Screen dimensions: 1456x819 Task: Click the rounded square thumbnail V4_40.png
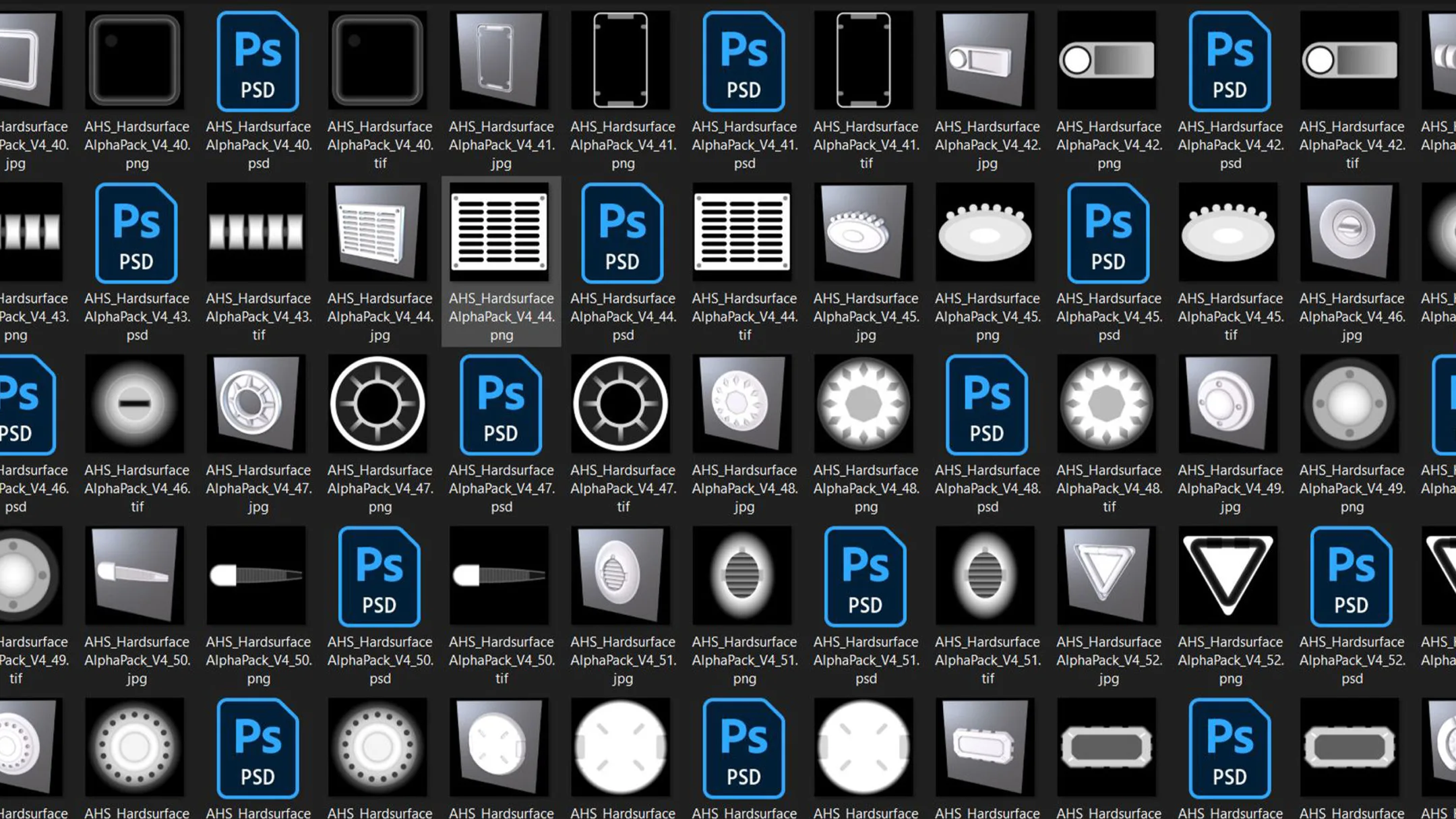135,61
